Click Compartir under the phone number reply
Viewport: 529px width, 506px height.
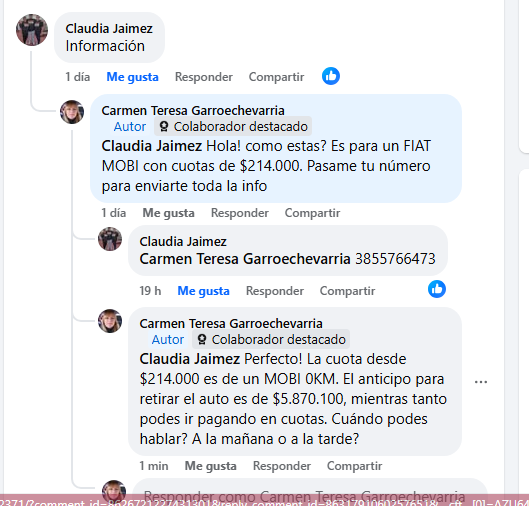coord(347,291)
